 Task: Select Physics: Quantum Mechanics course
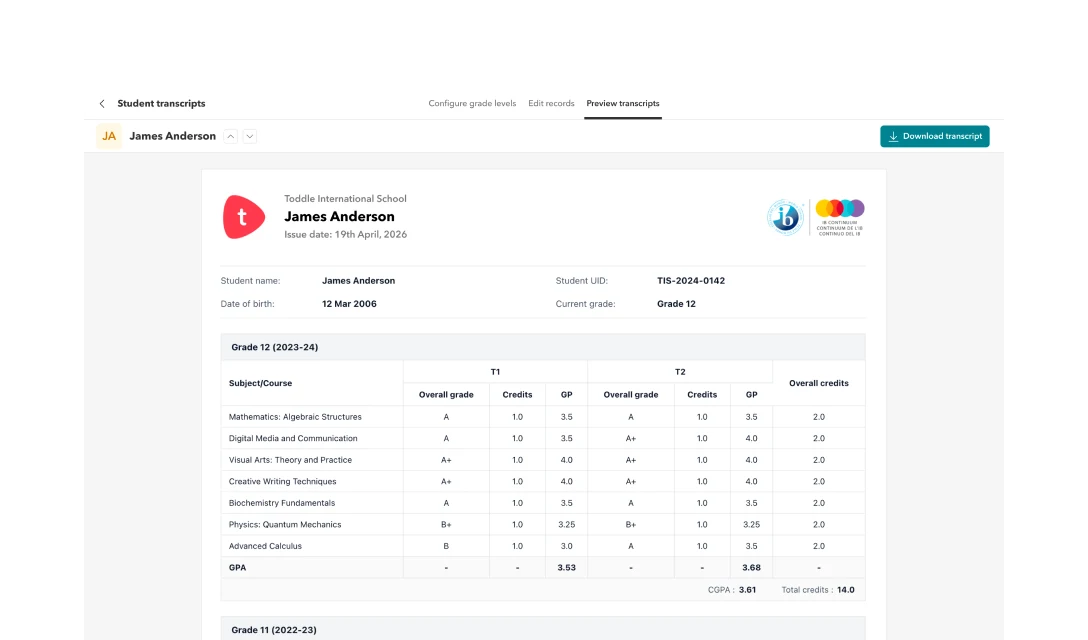pos(543,524)
